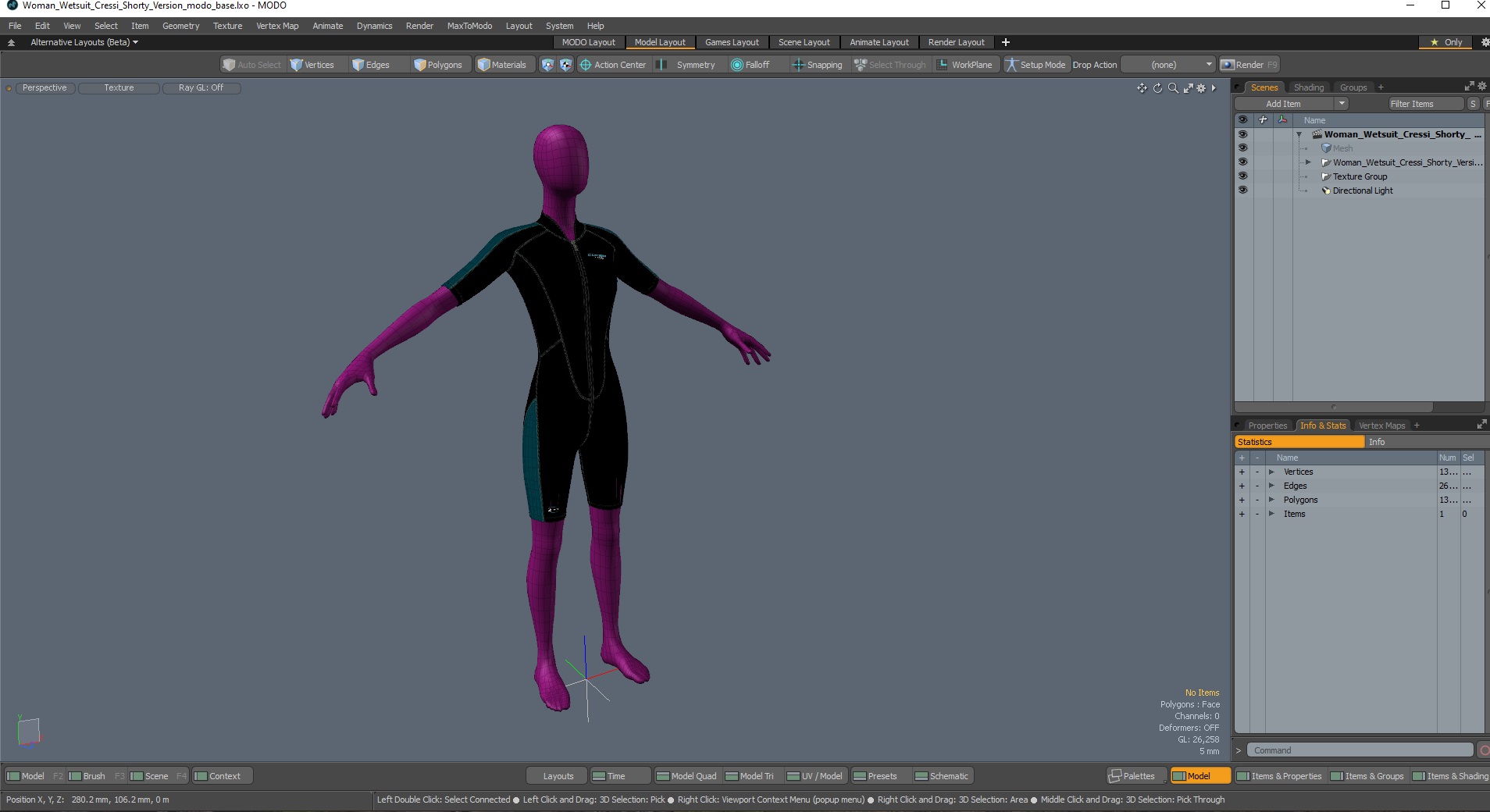
Task: Click into the Command input field
Action: point(1360,750)
